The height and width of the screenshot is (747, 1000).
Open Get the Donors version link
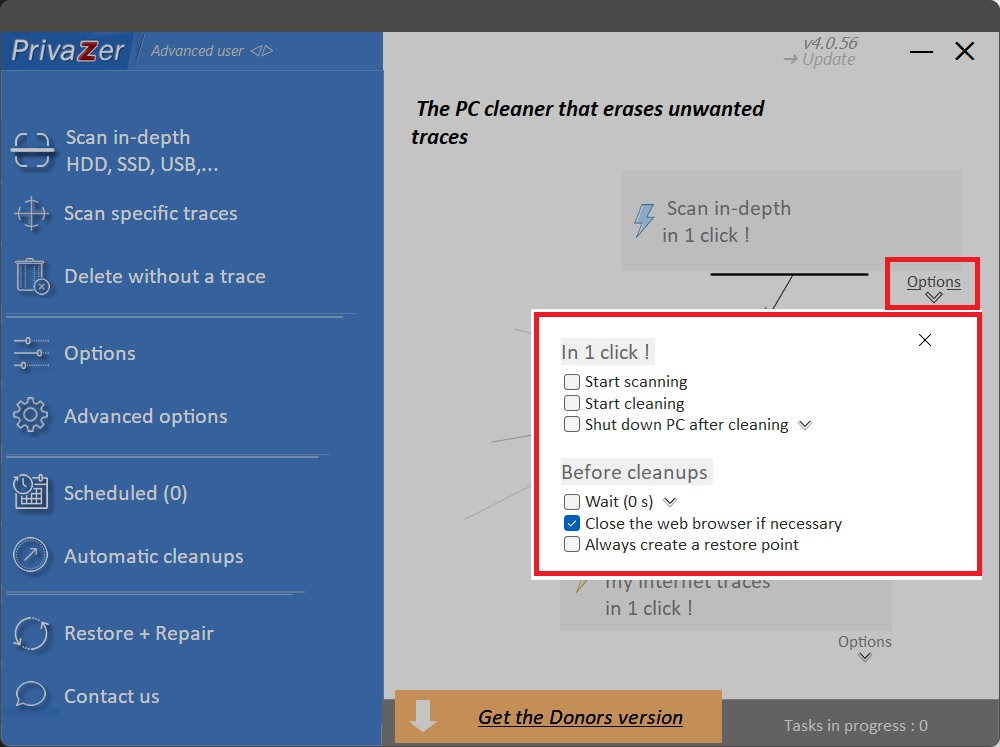tap(580, 717)
